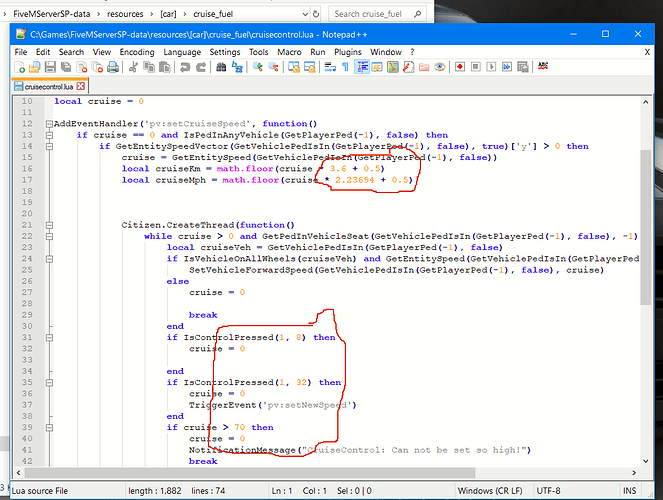Open the Language menu
Image resolution: width=663 pixels, height=500 pixels.
click(182, 52)
